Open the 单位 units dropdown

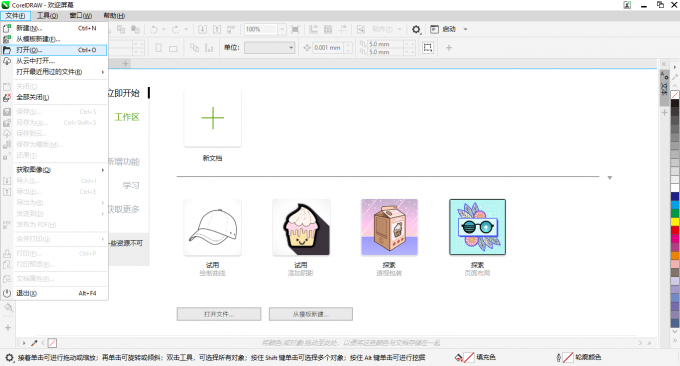click(269, 48)
